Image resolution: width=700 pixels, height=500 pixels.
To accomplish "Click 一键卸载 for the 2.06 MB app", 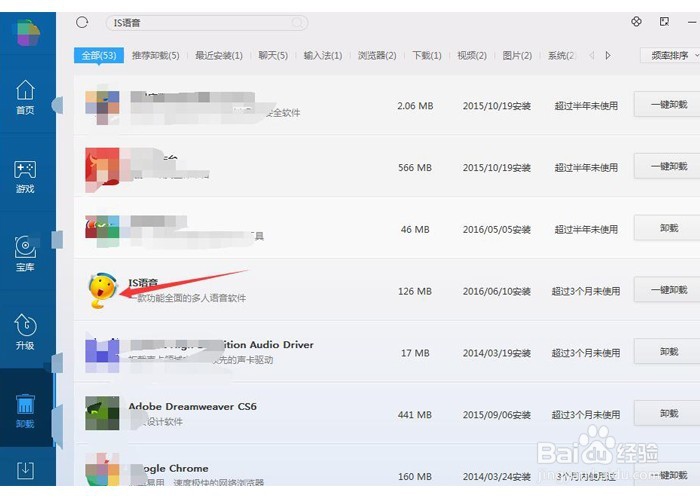I will tap(668, 104).
